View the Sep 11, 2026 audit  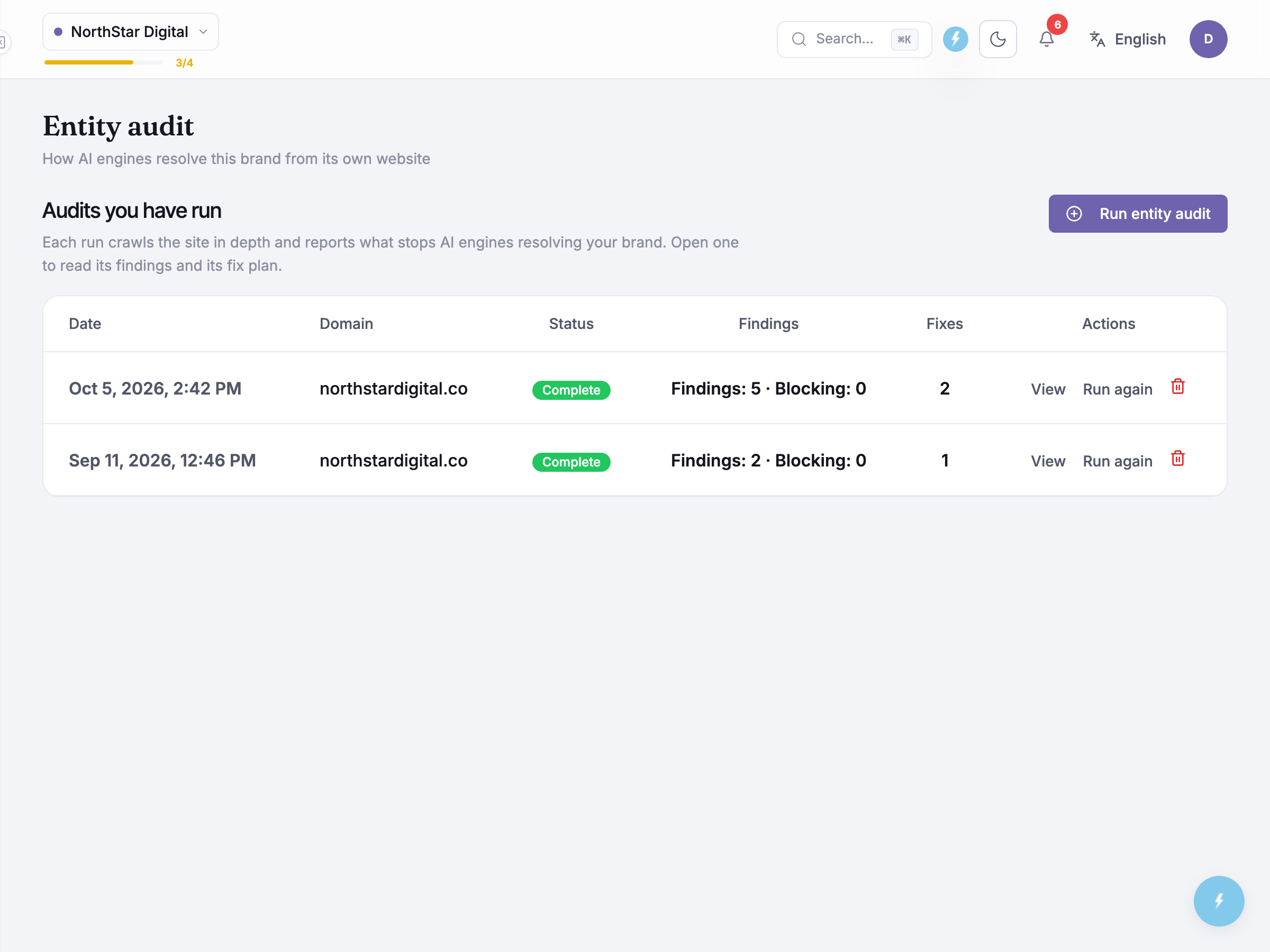click(x=1047, y=461)
